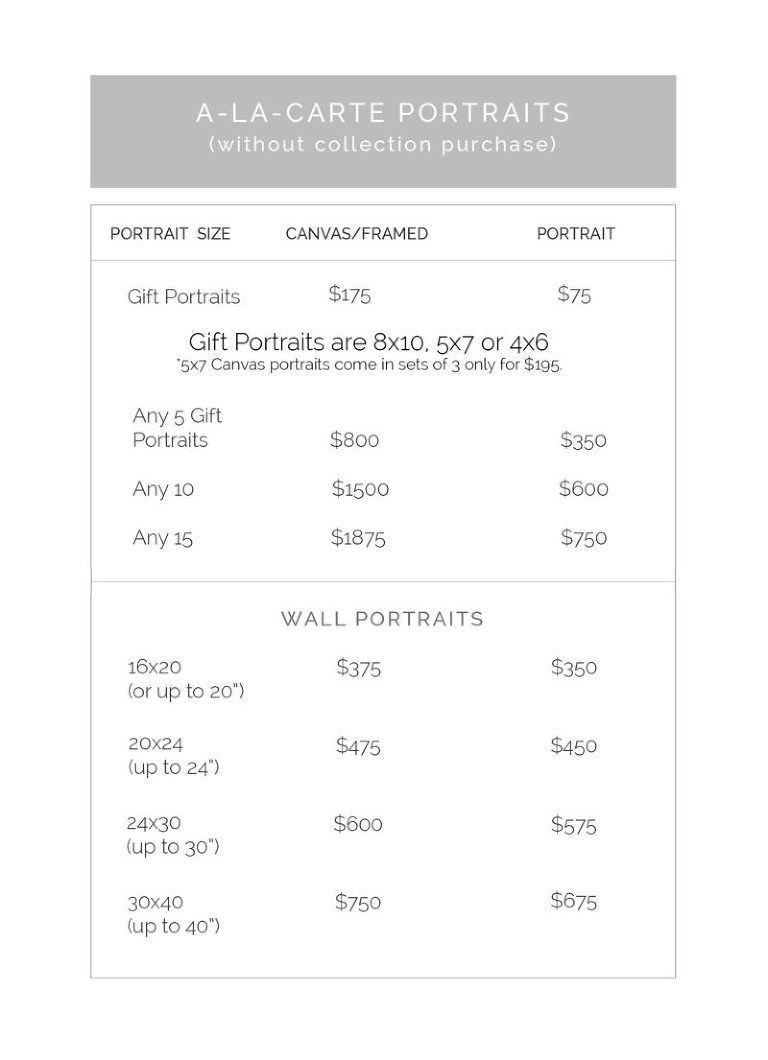Select the $75 gift portrait price

coord(574,294)
